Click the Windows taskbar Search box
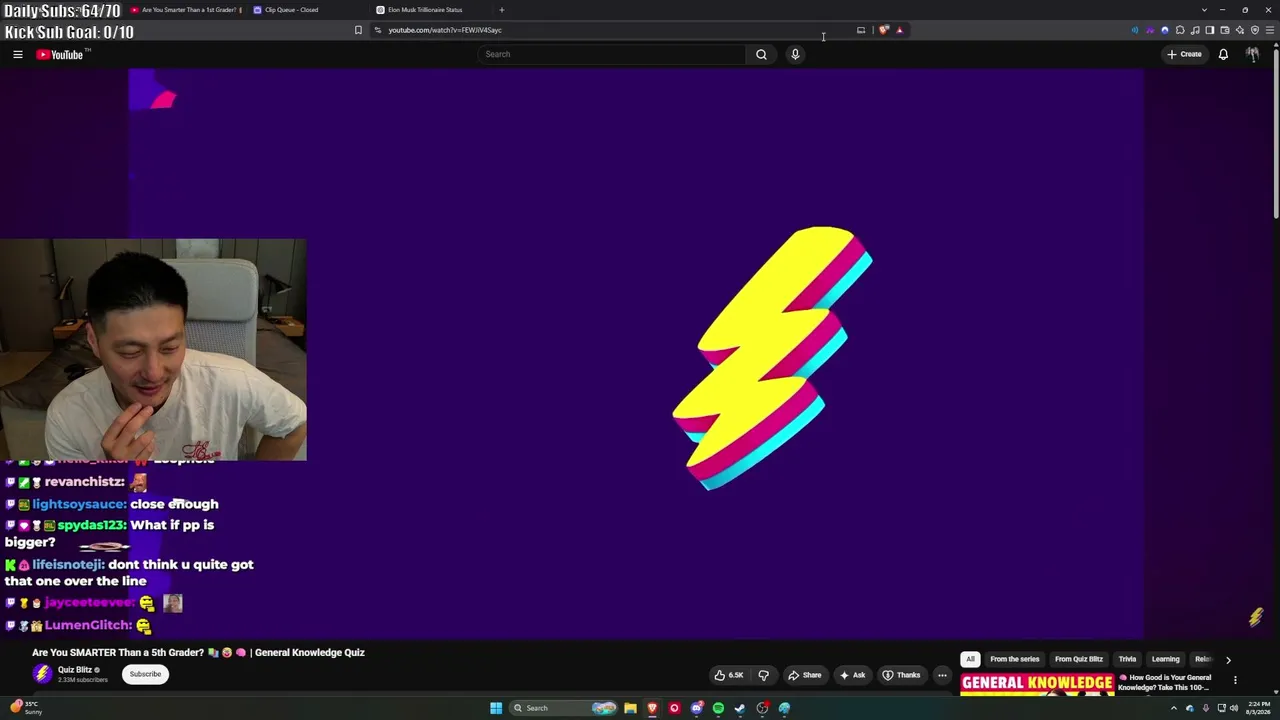1280x720 pixels. [x=563, y=708]
